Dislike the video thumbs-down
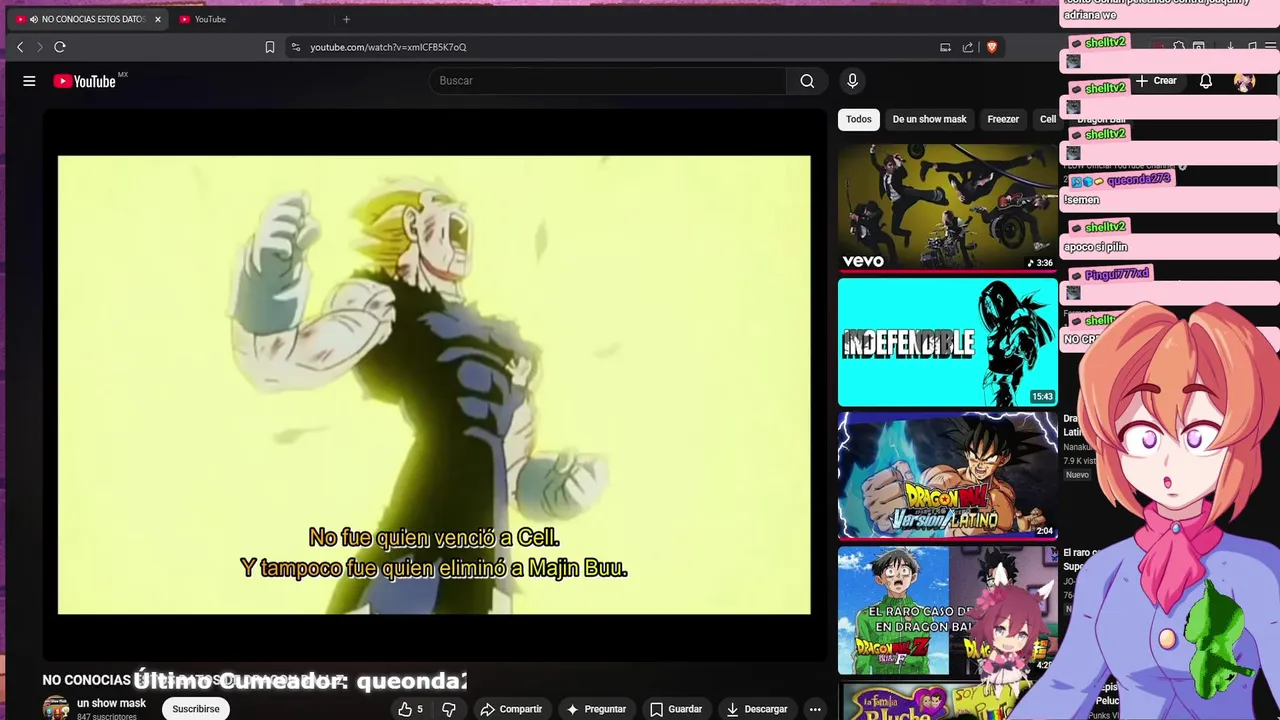1280x720 pixels. (449, 709)
